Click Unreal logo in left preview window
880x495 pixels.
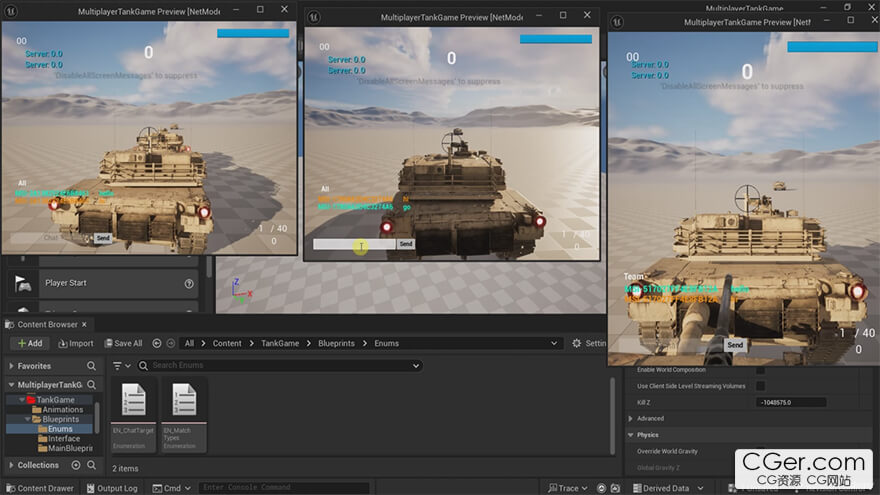click(11, 11)
